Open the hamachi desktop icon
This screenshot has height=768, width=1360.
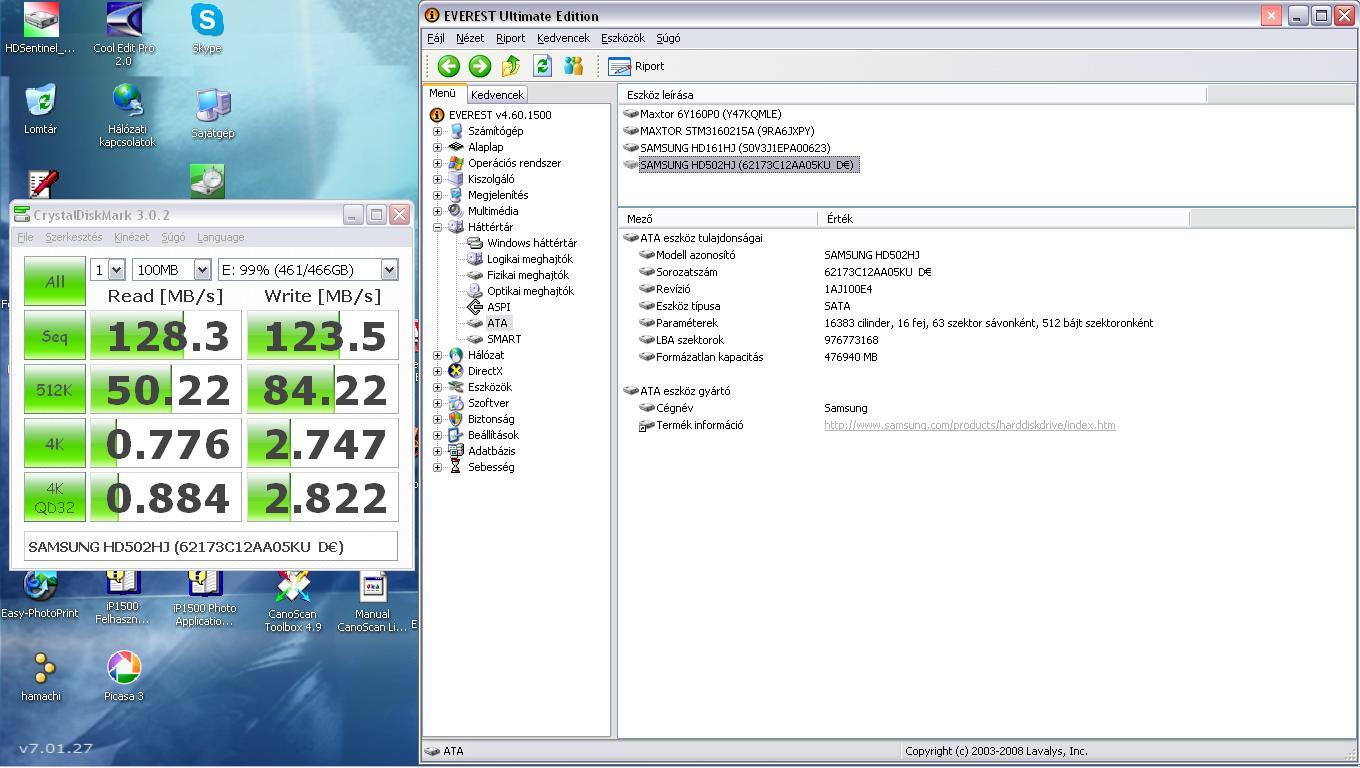click(x=41, y=676)
